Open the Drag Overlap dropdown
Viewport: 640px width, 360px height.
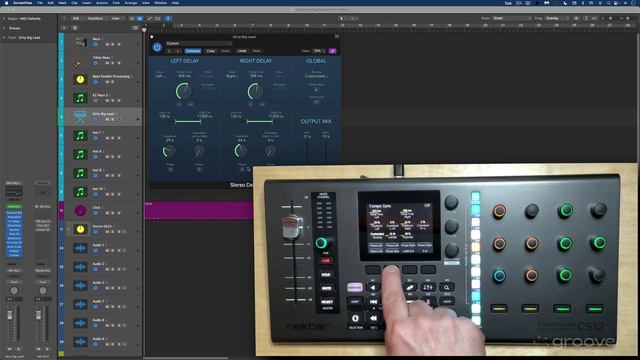click(x=558, y=18)
